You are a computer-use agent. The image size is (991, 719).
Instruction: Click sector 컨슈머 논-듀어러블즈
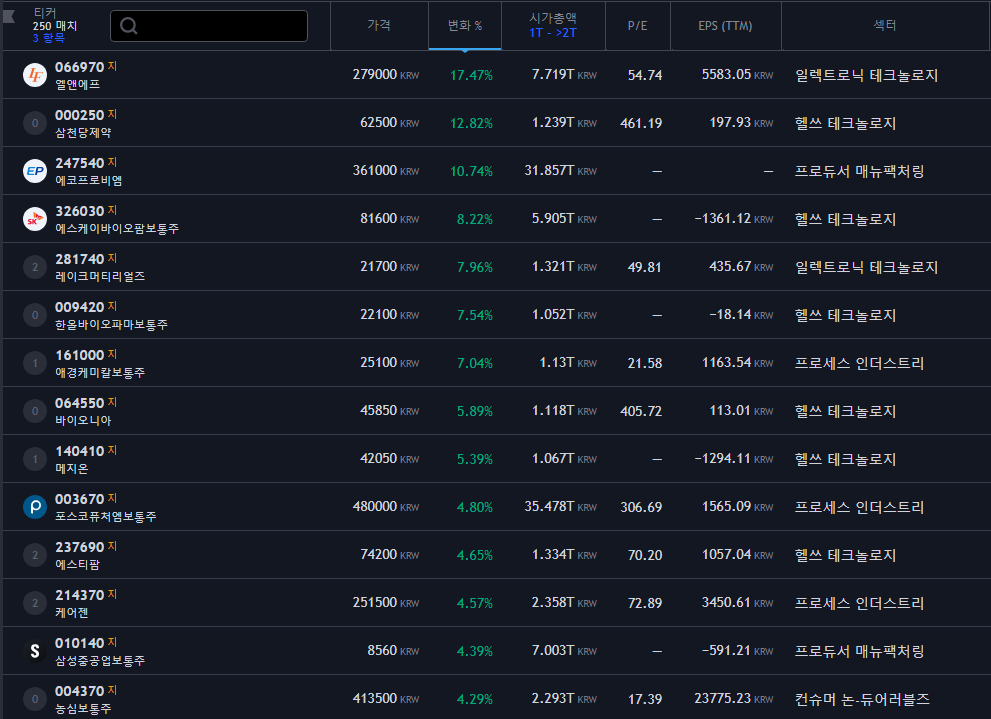click(861, 699)
